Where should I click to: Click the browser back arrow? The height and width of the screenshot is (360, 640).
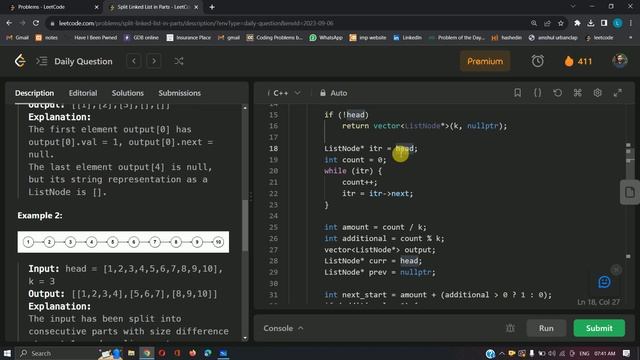pyautogui.click(x=9, y=23)
